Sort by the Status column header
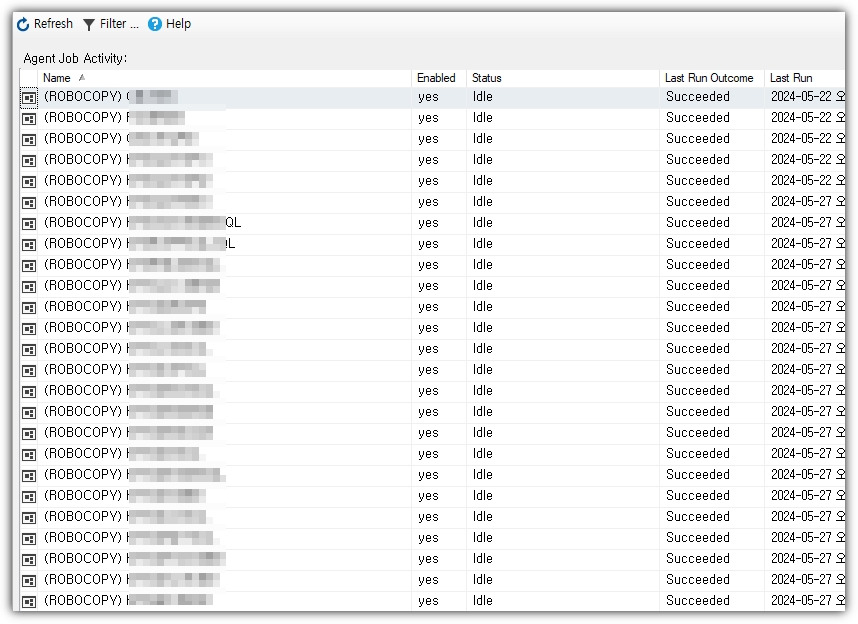Image resolution: width=858 pixels, height=624 pixels. pyautogui.click(x=563, y=78)
